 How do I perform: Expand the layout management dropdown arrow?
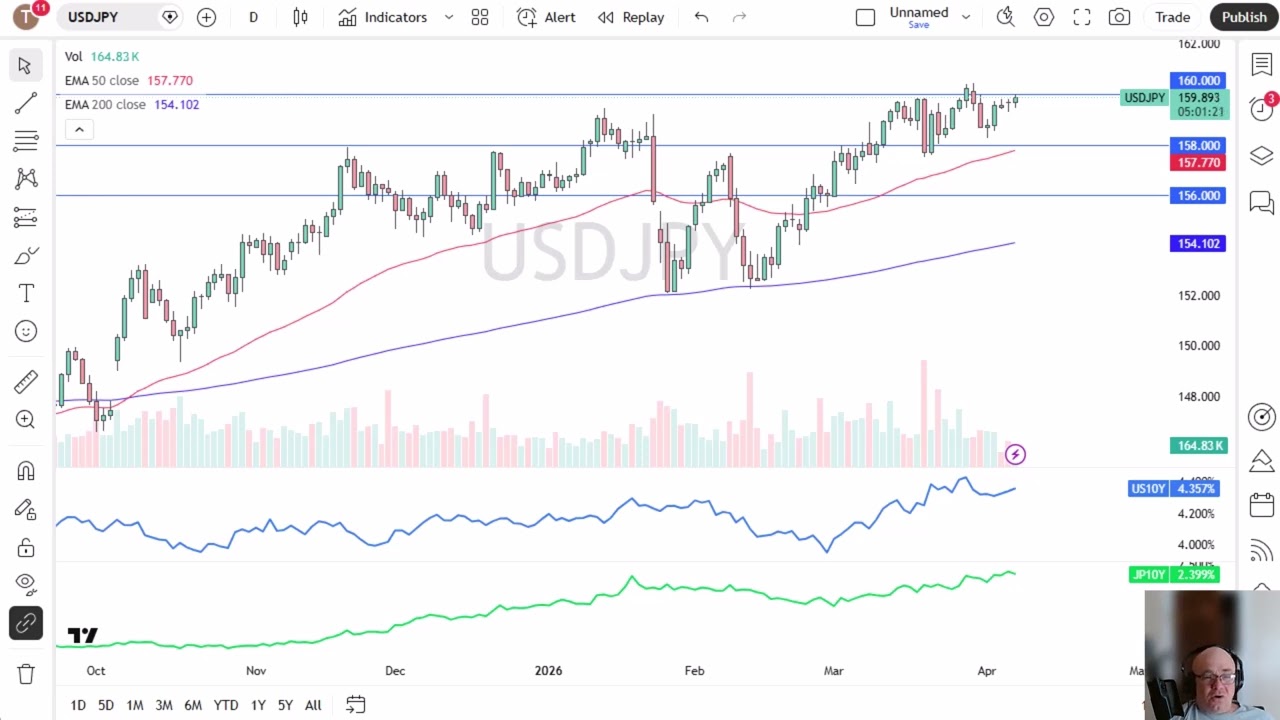[x=966, y=17]
